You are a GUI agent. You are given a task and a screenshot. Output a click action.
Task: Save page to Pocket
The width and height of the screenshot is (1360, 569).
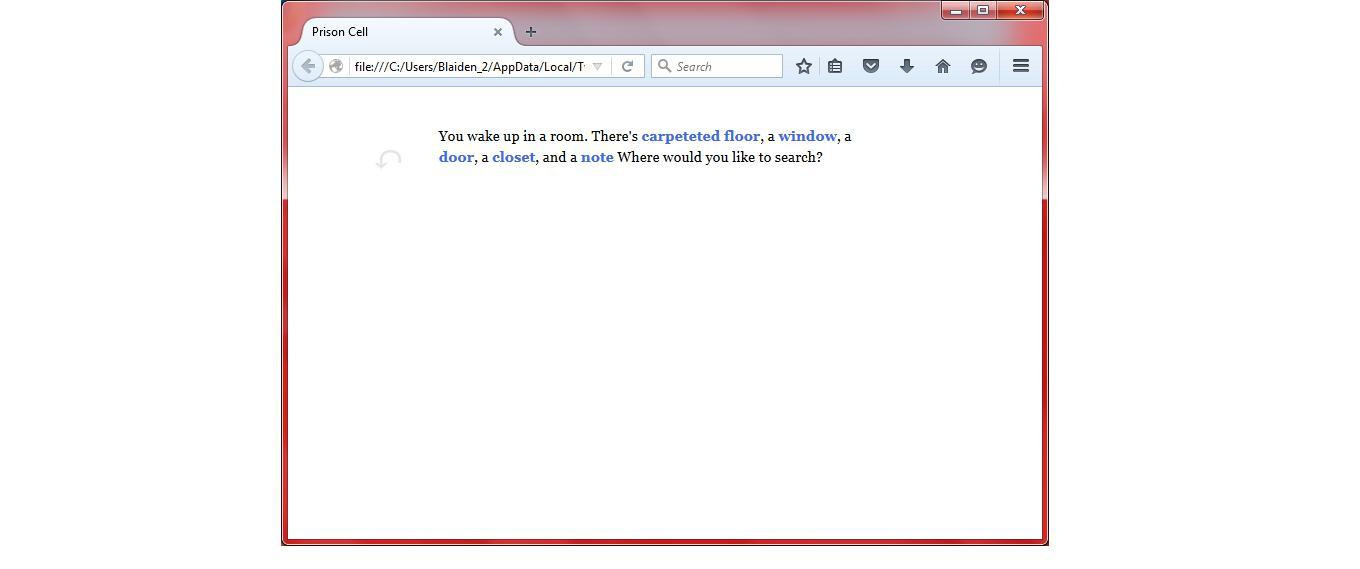point(871,66)
